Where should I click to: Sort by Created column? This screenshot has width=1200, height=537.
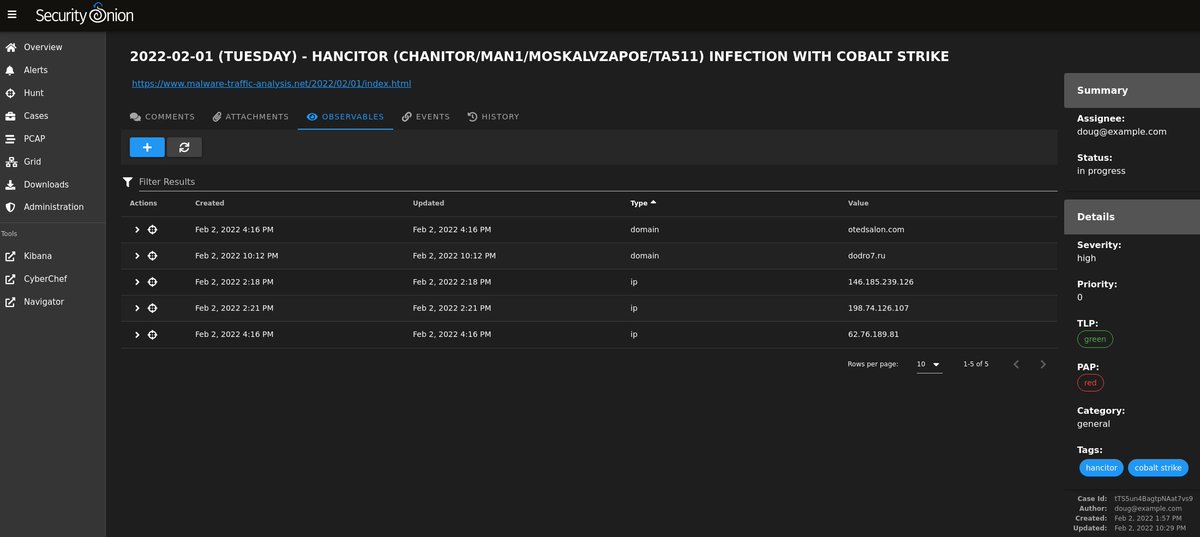(x=210, y=203)
